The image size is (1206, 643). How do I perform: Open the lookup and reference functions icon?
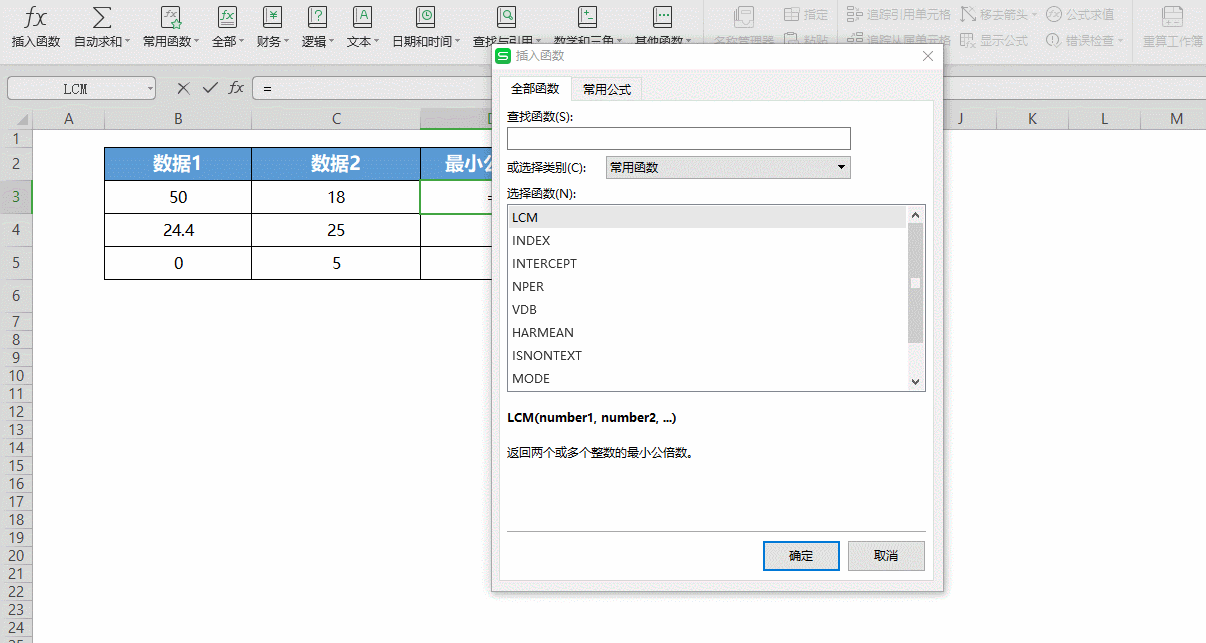point(507,17)
